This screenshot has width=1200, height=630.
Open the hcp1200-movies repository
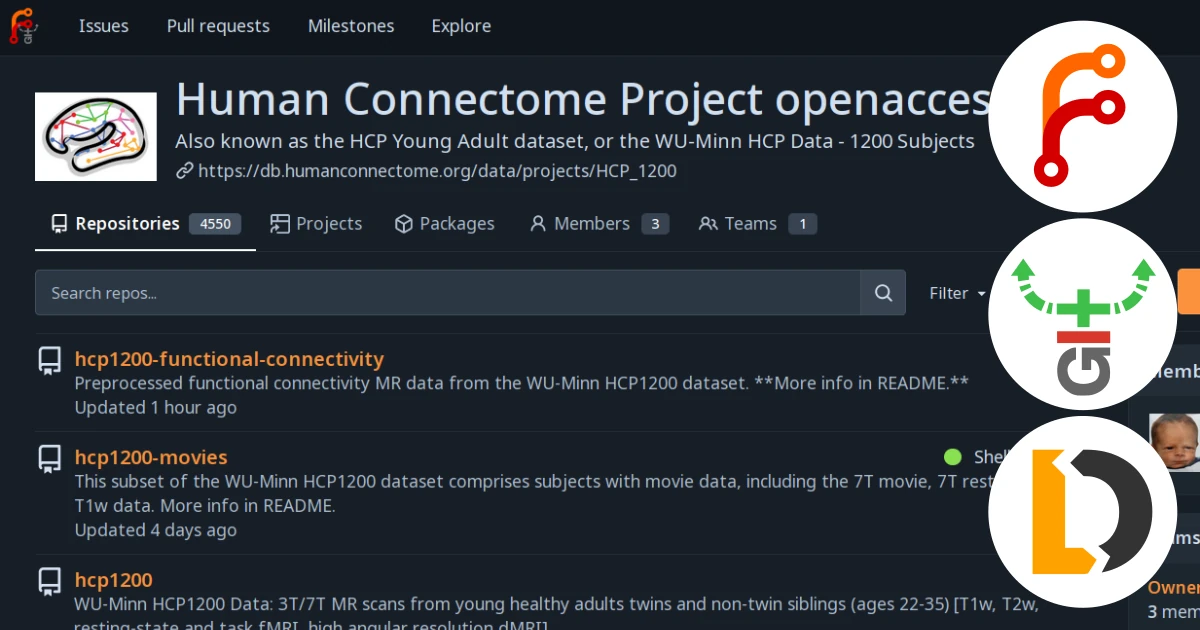(151, 458)
